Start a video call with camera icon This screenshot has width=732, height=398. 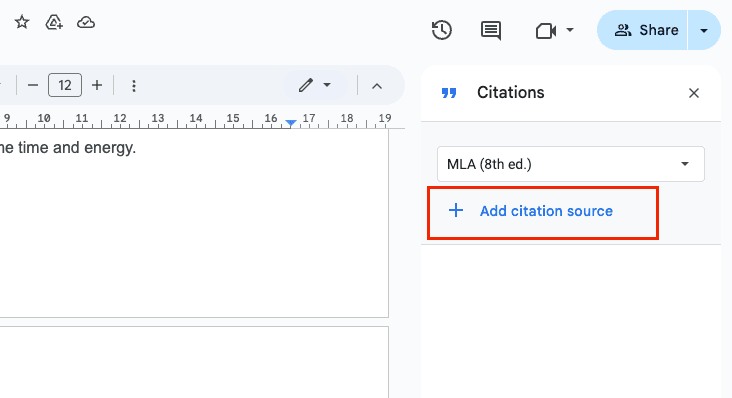click(x=546, y=31)
